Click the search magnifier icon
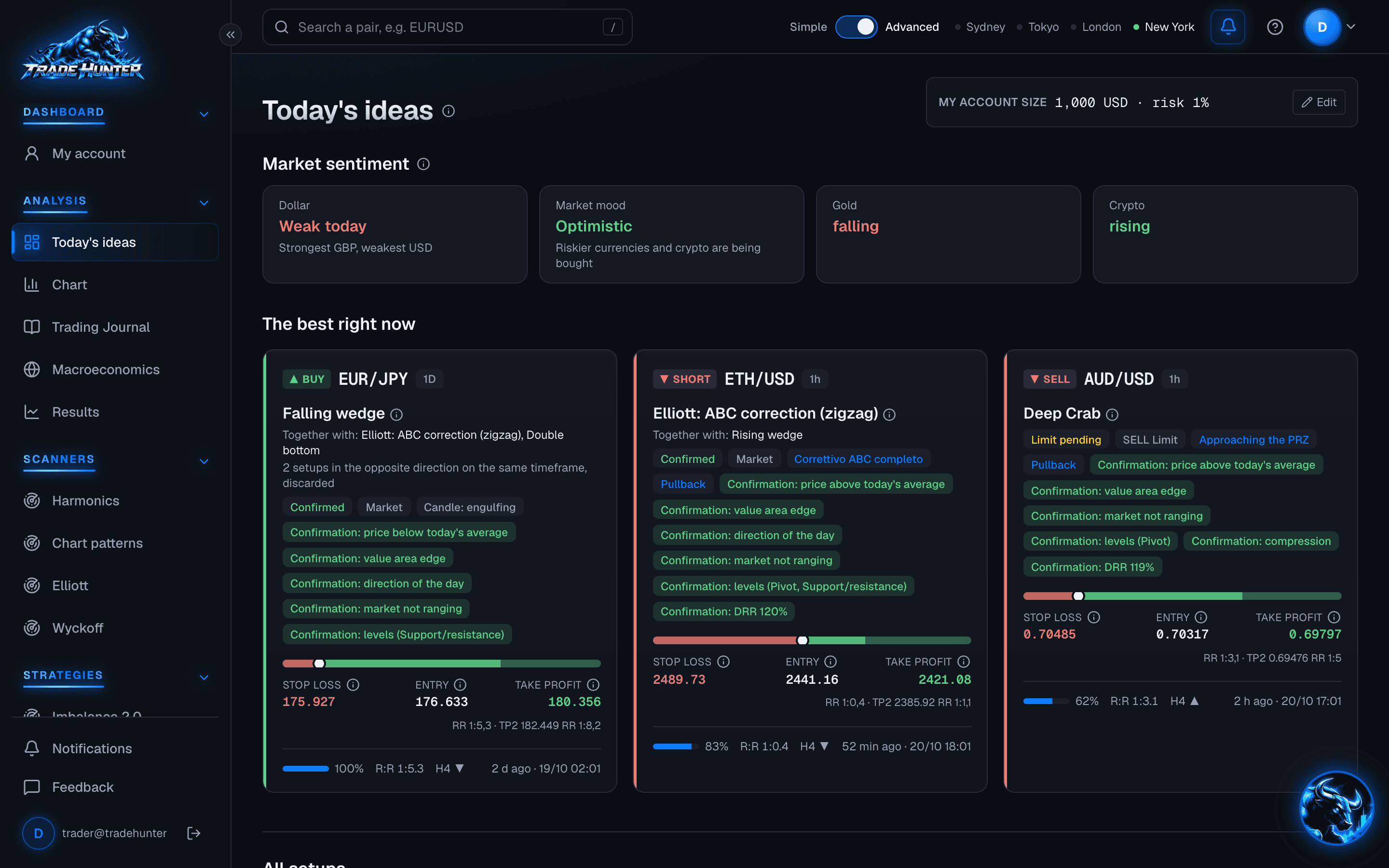Viewport: 1389px width, 868px height. point(281,27)
